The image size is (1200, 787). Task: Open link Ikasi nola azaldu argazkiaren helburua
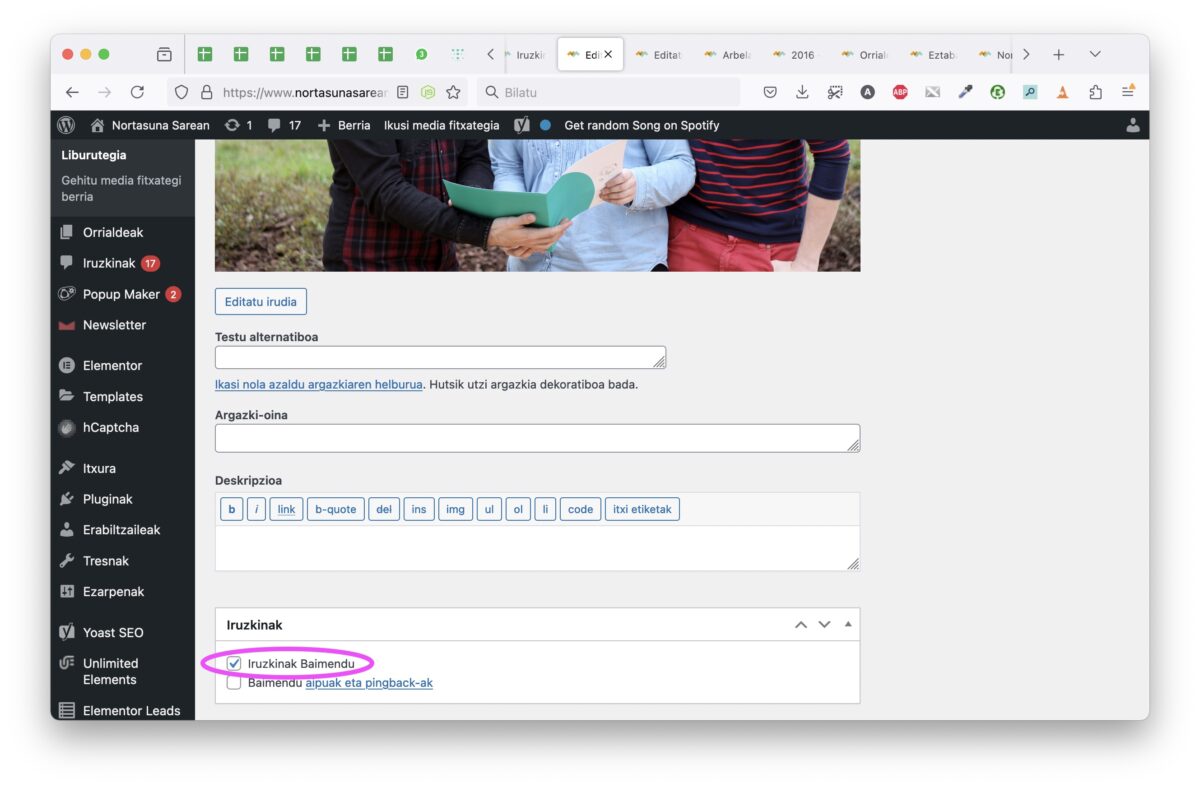coord(319,384)
